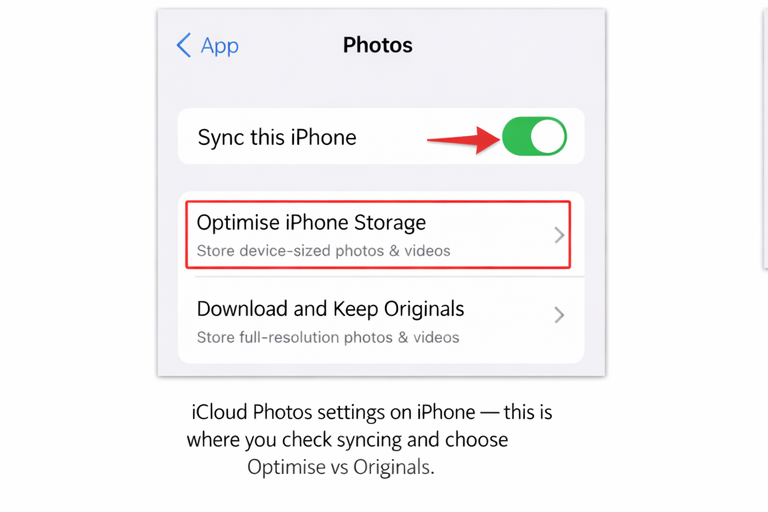The width and height of the screenshot is (768, 512).
Task: Click the Store device-sized photos & videos subtitle
Action: [323, 251]
